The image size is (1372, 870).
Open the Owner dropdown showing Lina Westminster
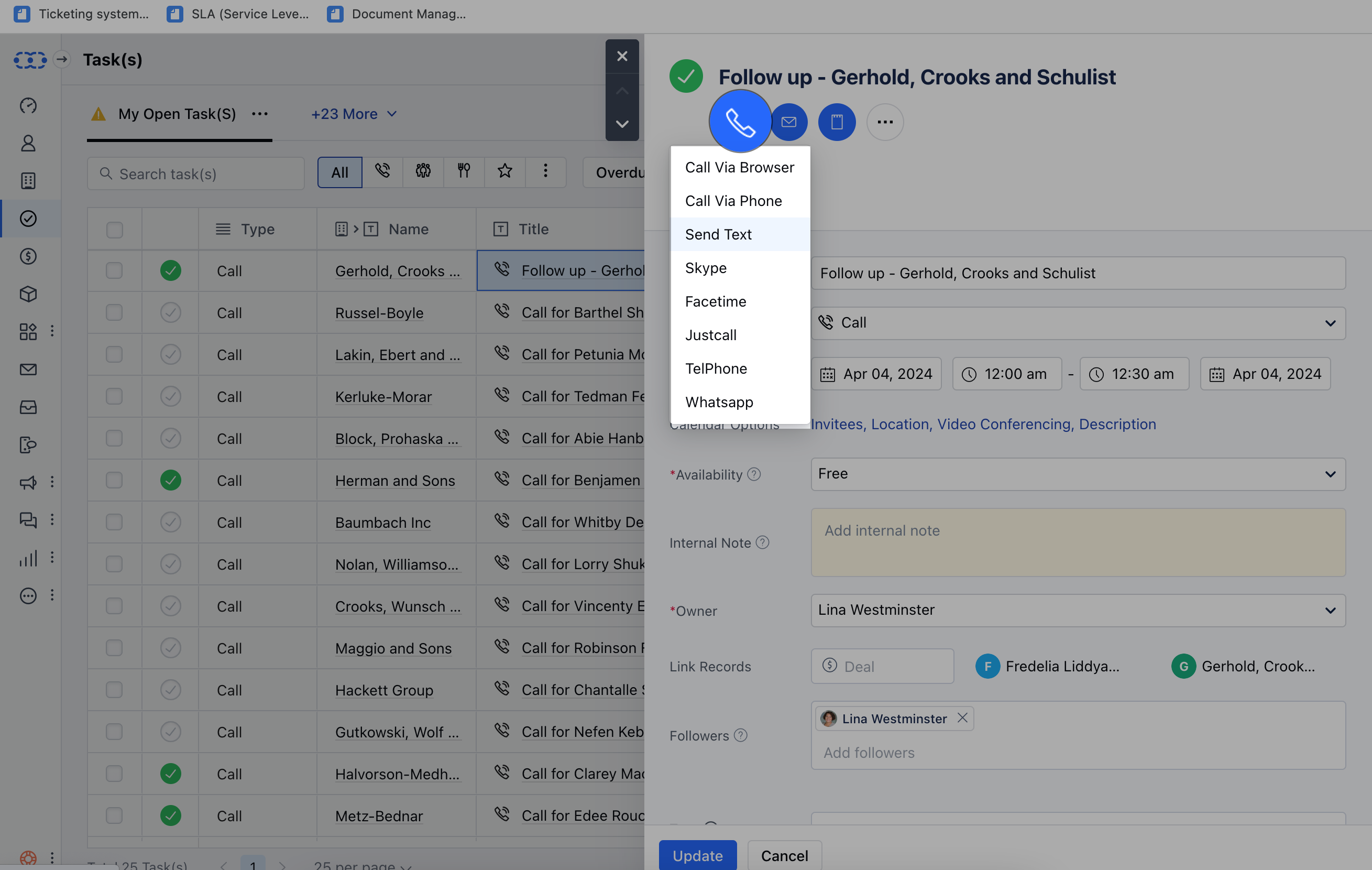coord(1331,610)
